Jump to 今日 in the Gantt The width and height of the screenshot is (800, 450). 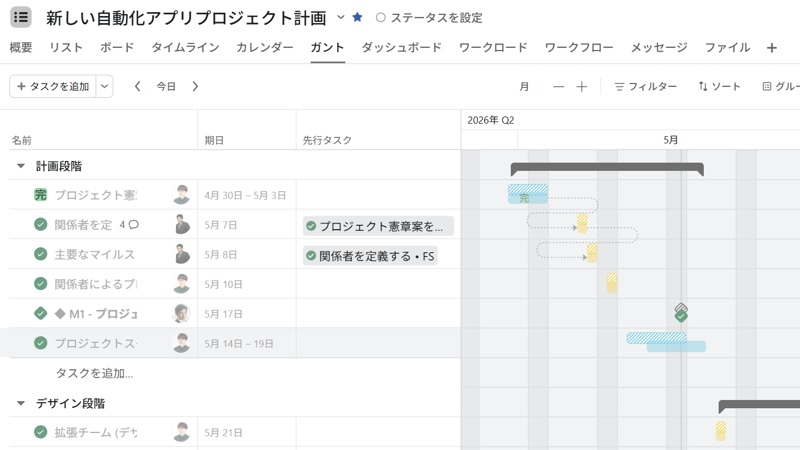tap(166, 86)
